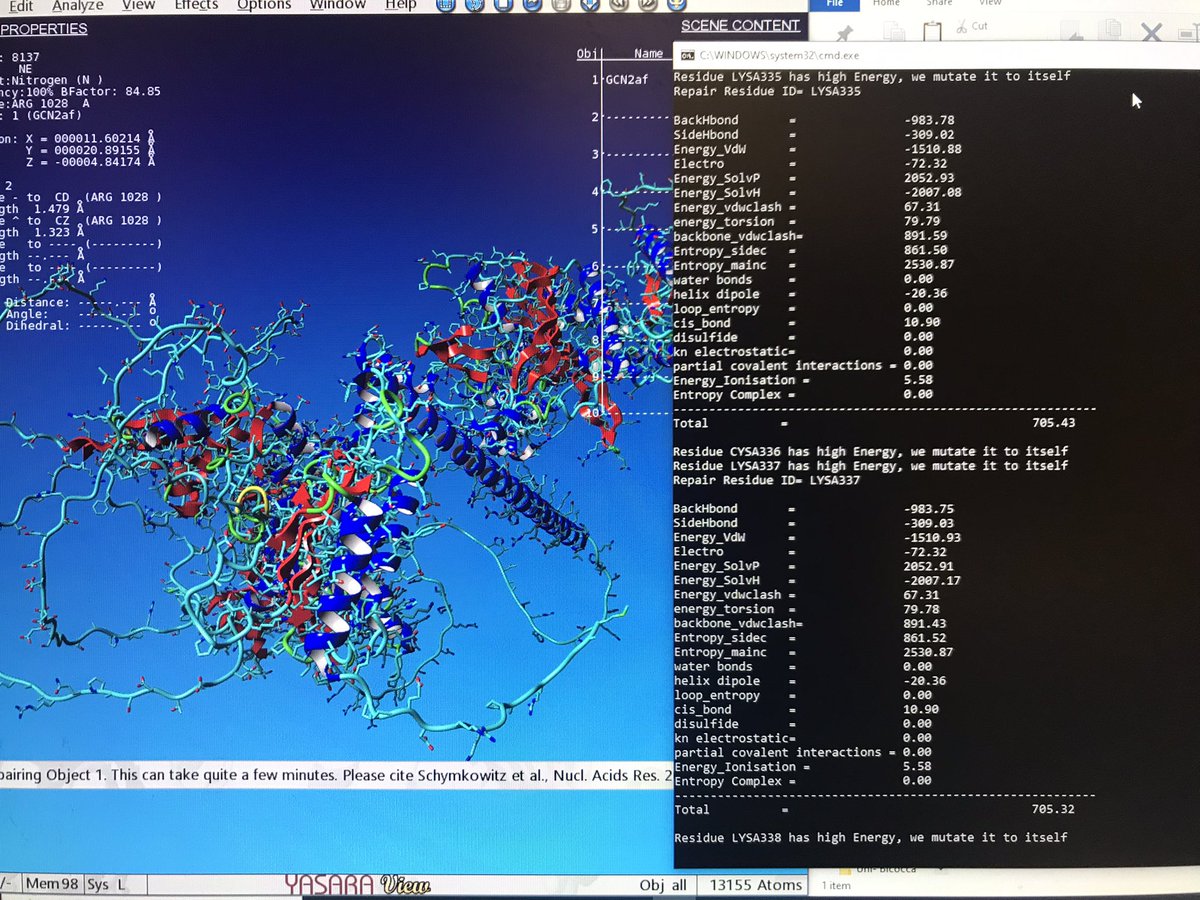Click the SCENE CONTENT panel header
The image size is (1200, 900).
(x=740, y=26)
